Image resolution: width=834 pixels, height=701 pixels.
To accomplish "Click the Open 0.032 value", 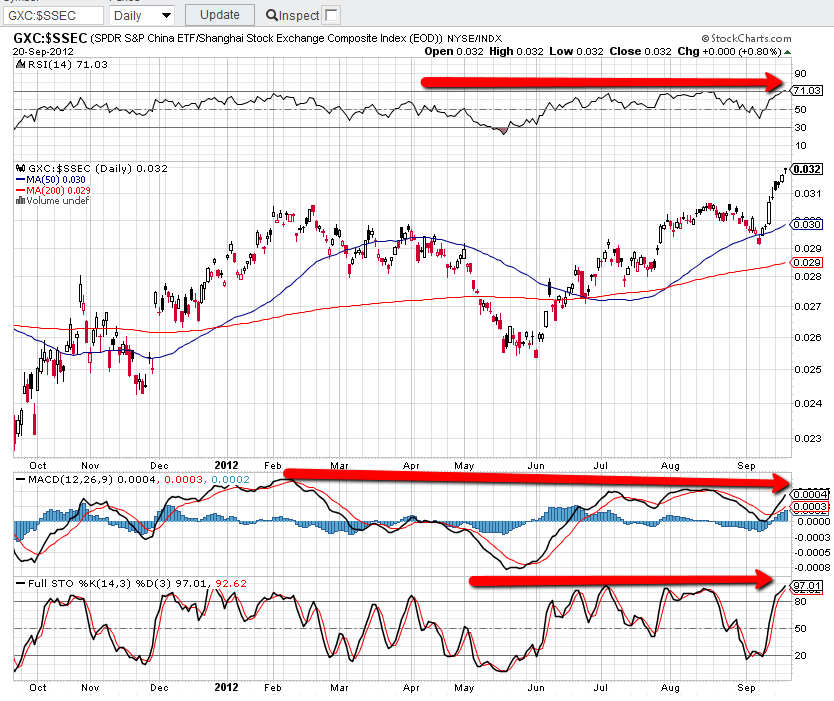I will (454, 52).
